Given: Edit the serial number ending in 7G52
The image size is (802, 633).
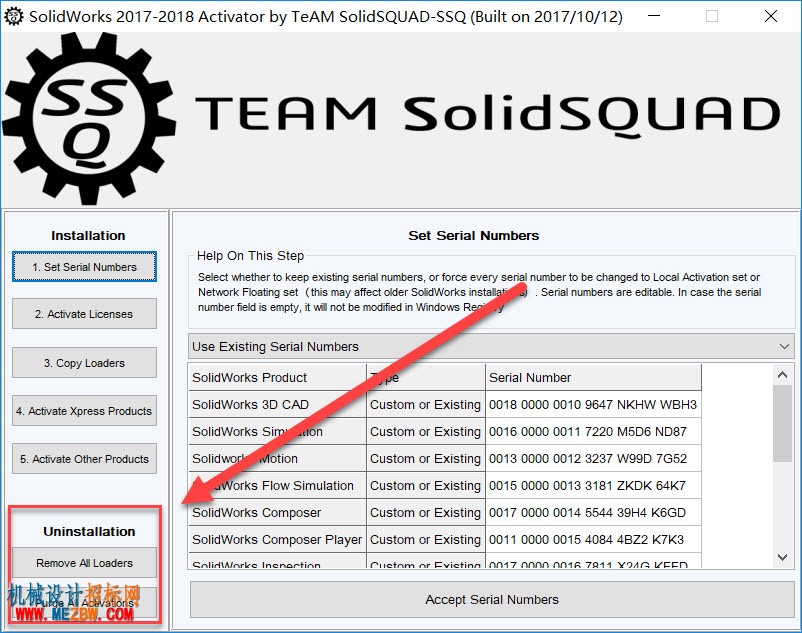Looking at the screenshot, I should 593,459.
